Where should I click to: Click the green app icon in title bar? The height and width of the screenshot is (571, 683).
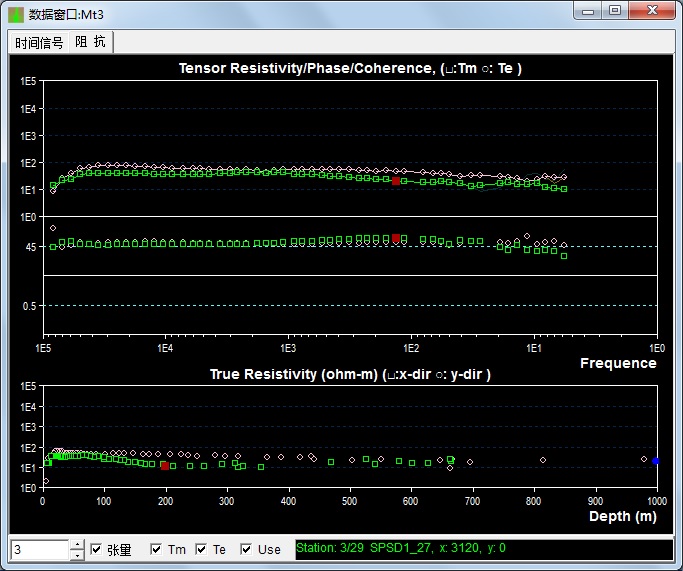click(16, 15)
